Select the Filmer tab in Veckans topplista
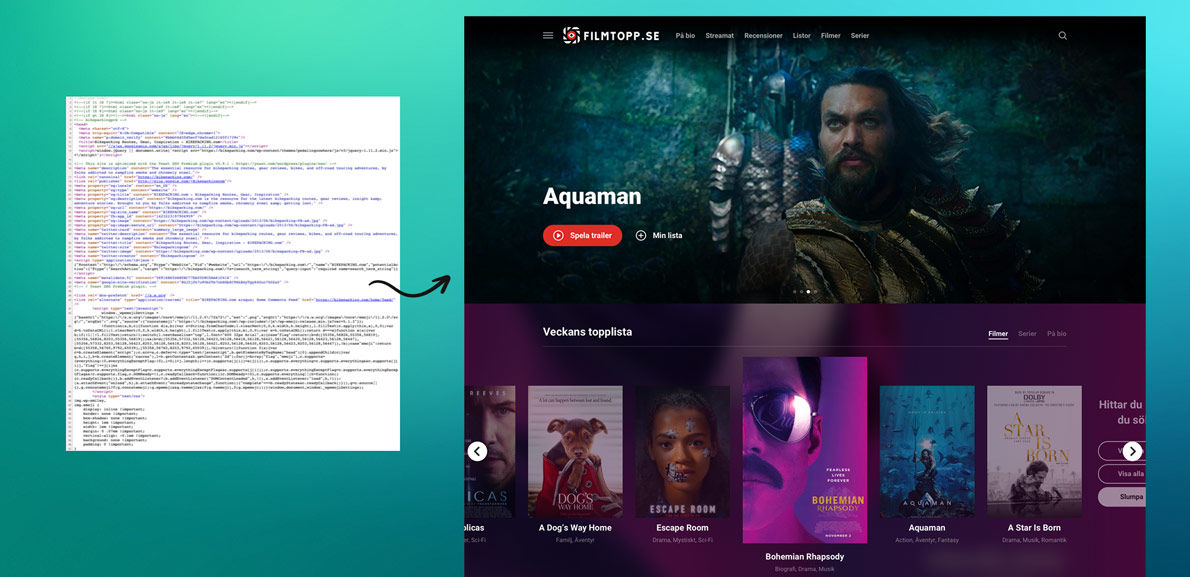 [x=998, y=334]
